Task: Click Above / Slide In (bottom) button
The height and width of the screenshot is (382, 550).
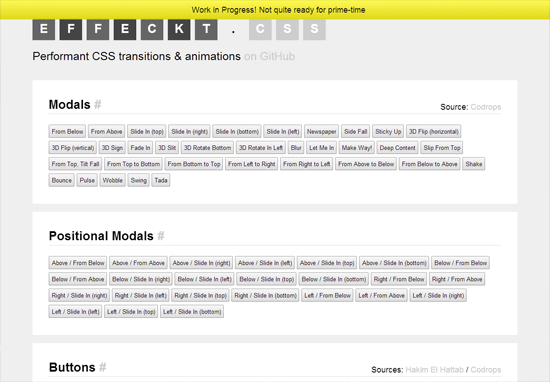Action: [394, 263]
